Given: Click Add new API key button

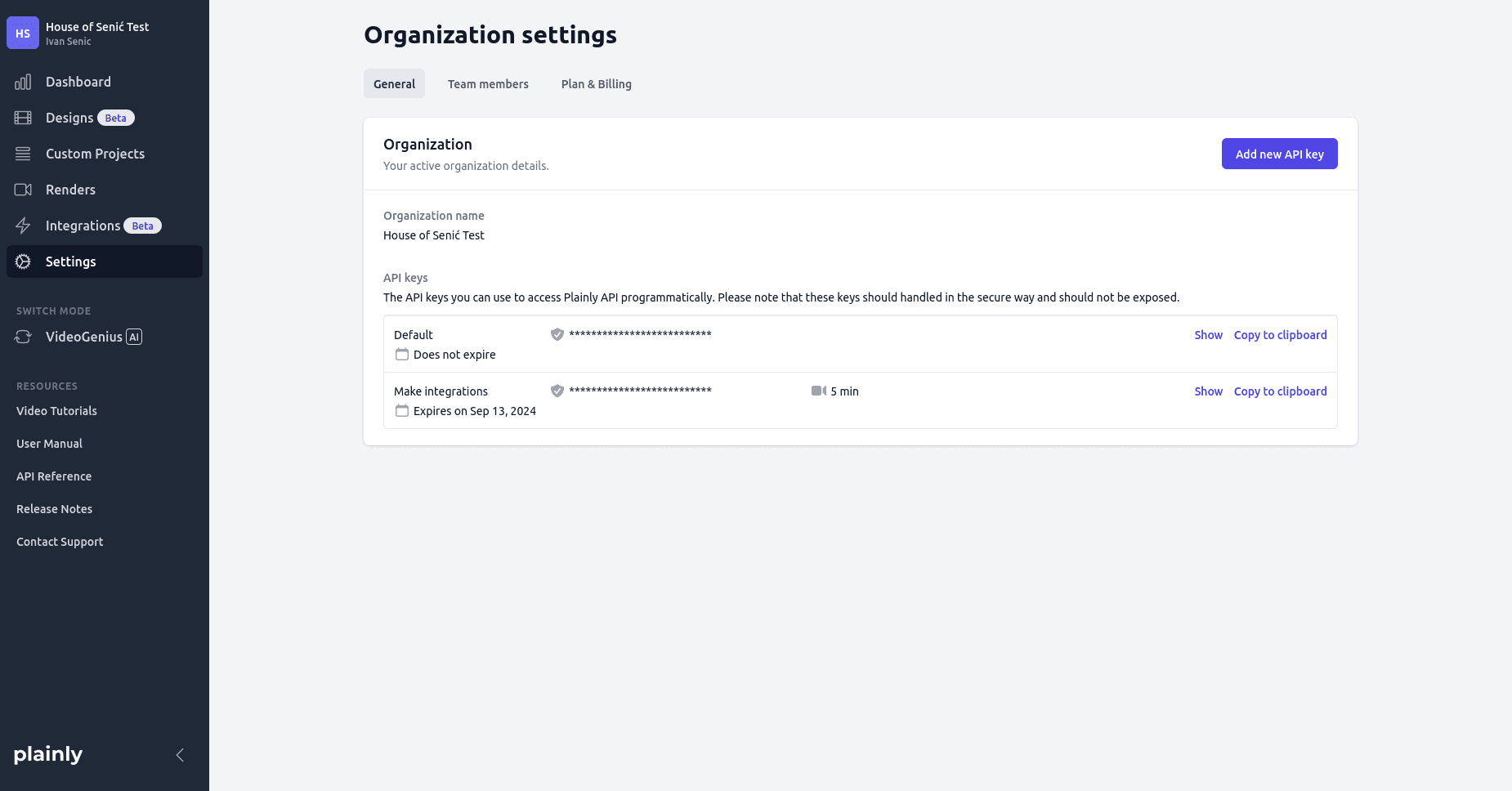Looking at the screenshot, I should (1279, 154).
